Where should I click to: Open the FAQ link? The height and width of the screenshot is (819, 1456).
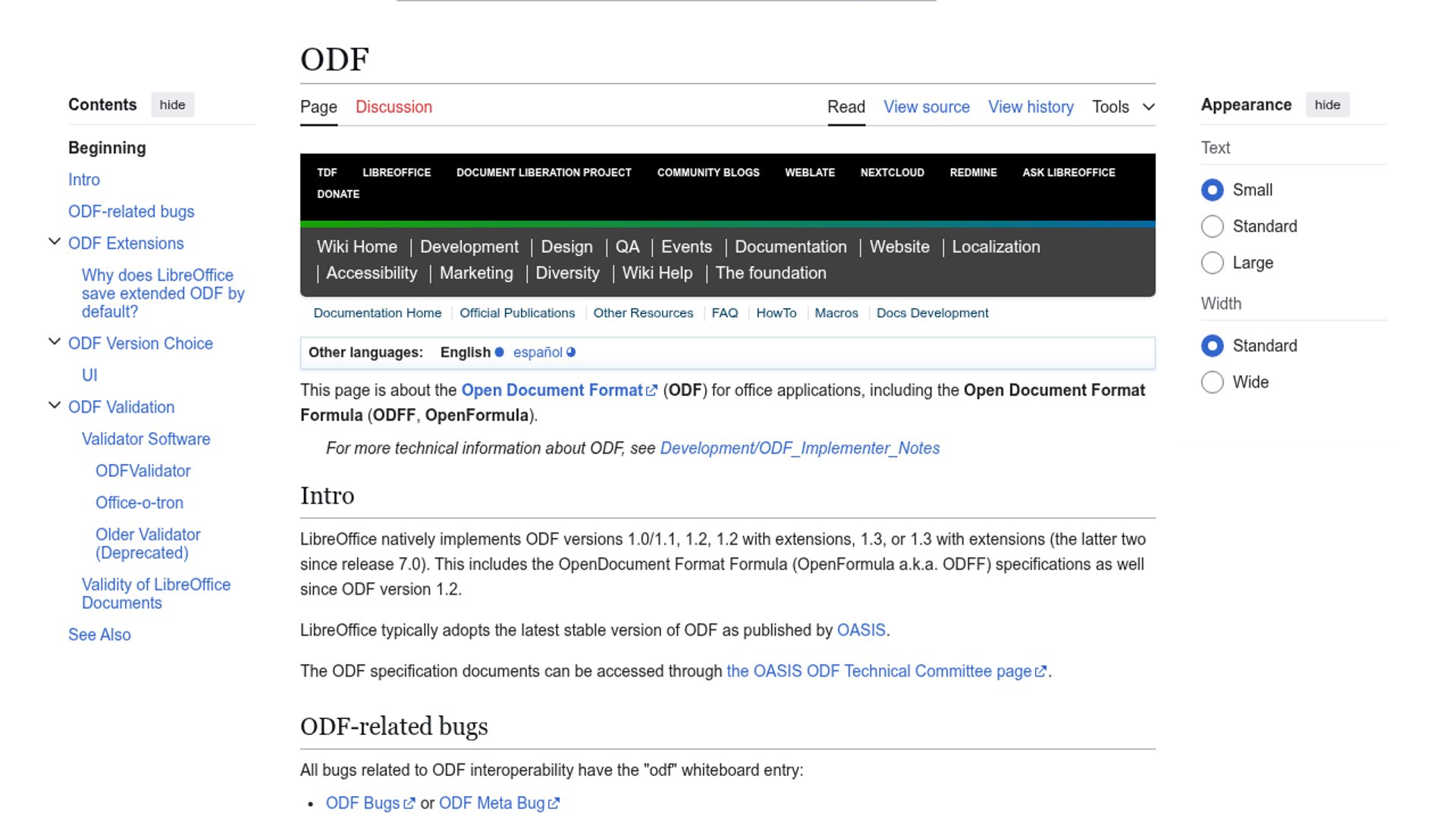724,313
